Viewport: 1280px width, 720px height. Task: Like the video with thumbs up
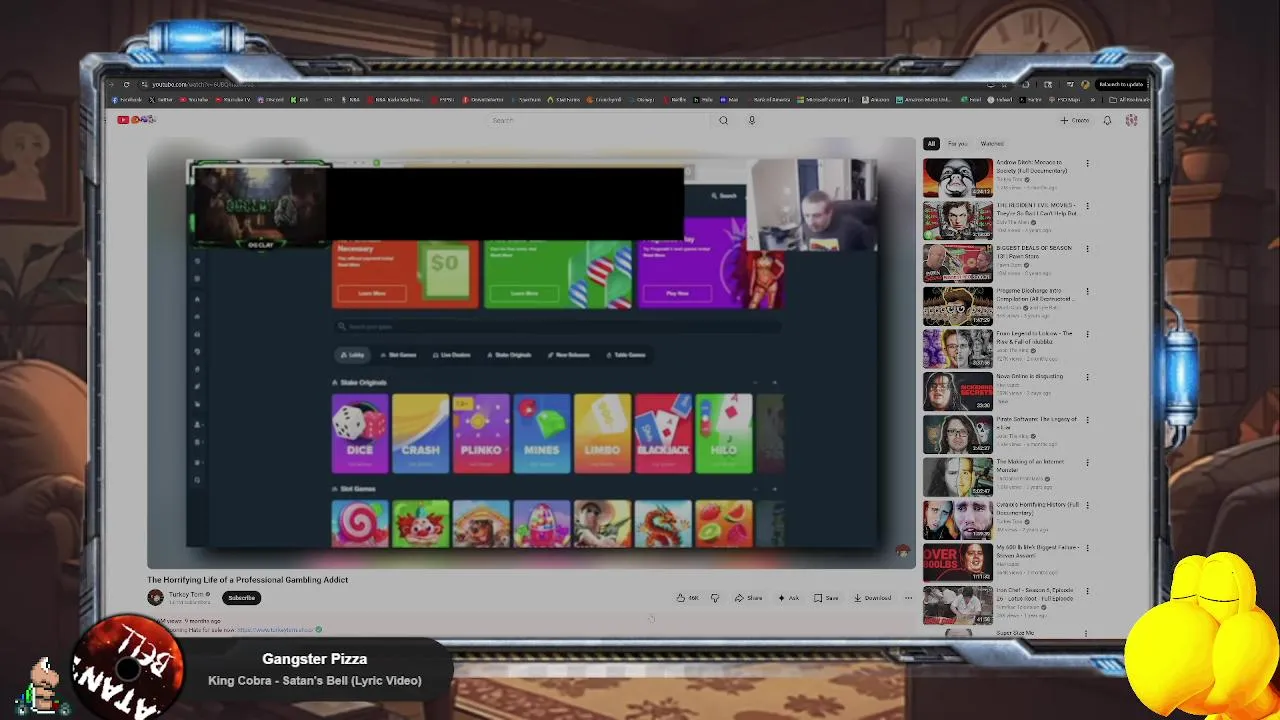pos(687,598)
